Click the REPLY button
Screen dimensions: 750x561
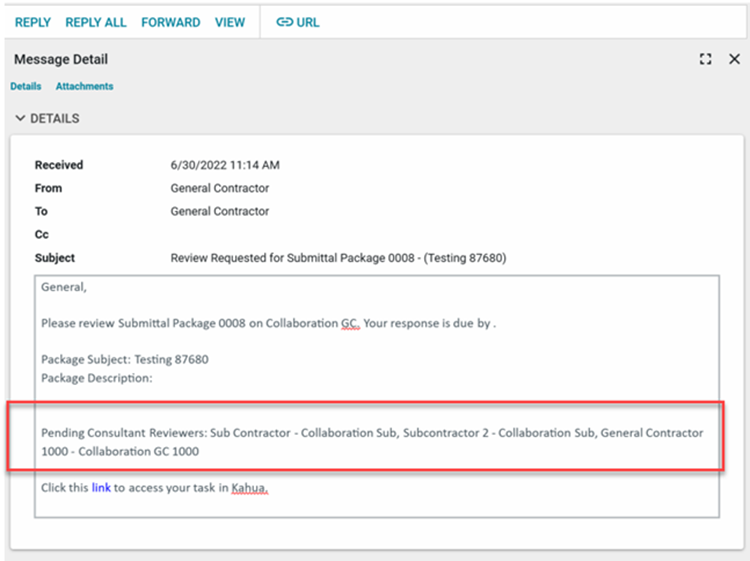pos(32,22)
